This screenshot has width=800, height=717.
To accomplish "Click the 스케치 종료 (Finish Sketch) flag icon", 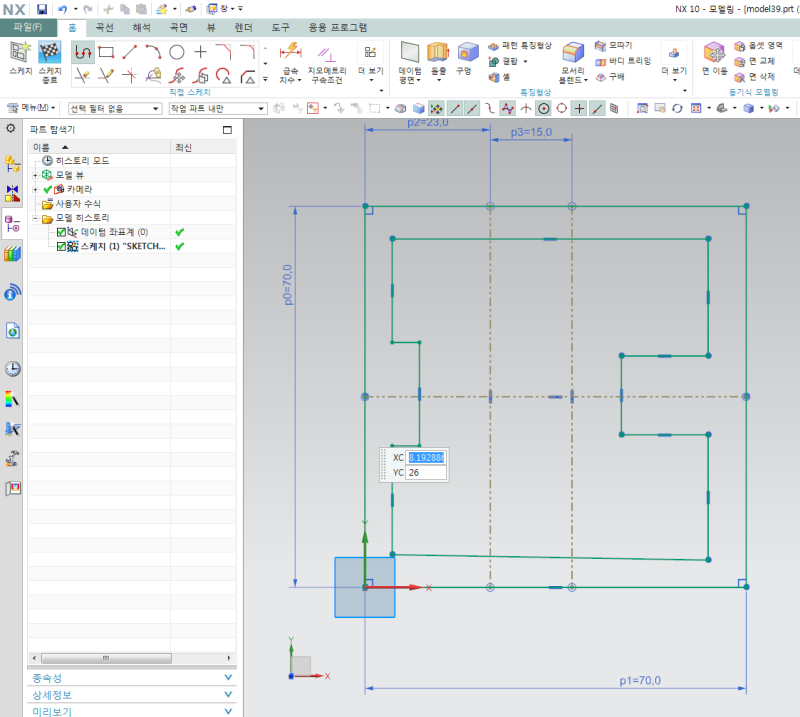I will point(50,53).
